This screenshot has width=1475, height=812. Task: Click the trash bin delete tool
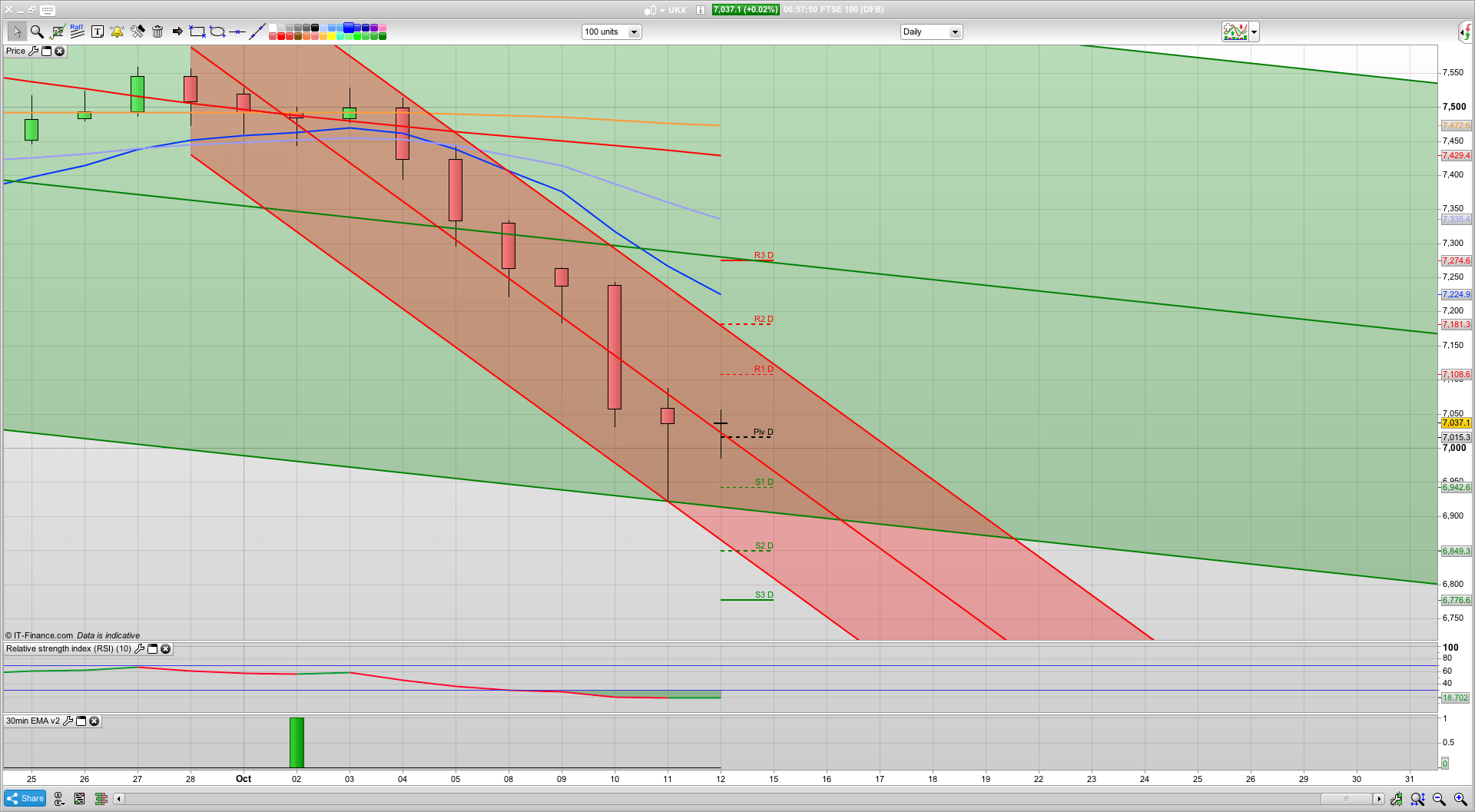click(x=157, y=31)
